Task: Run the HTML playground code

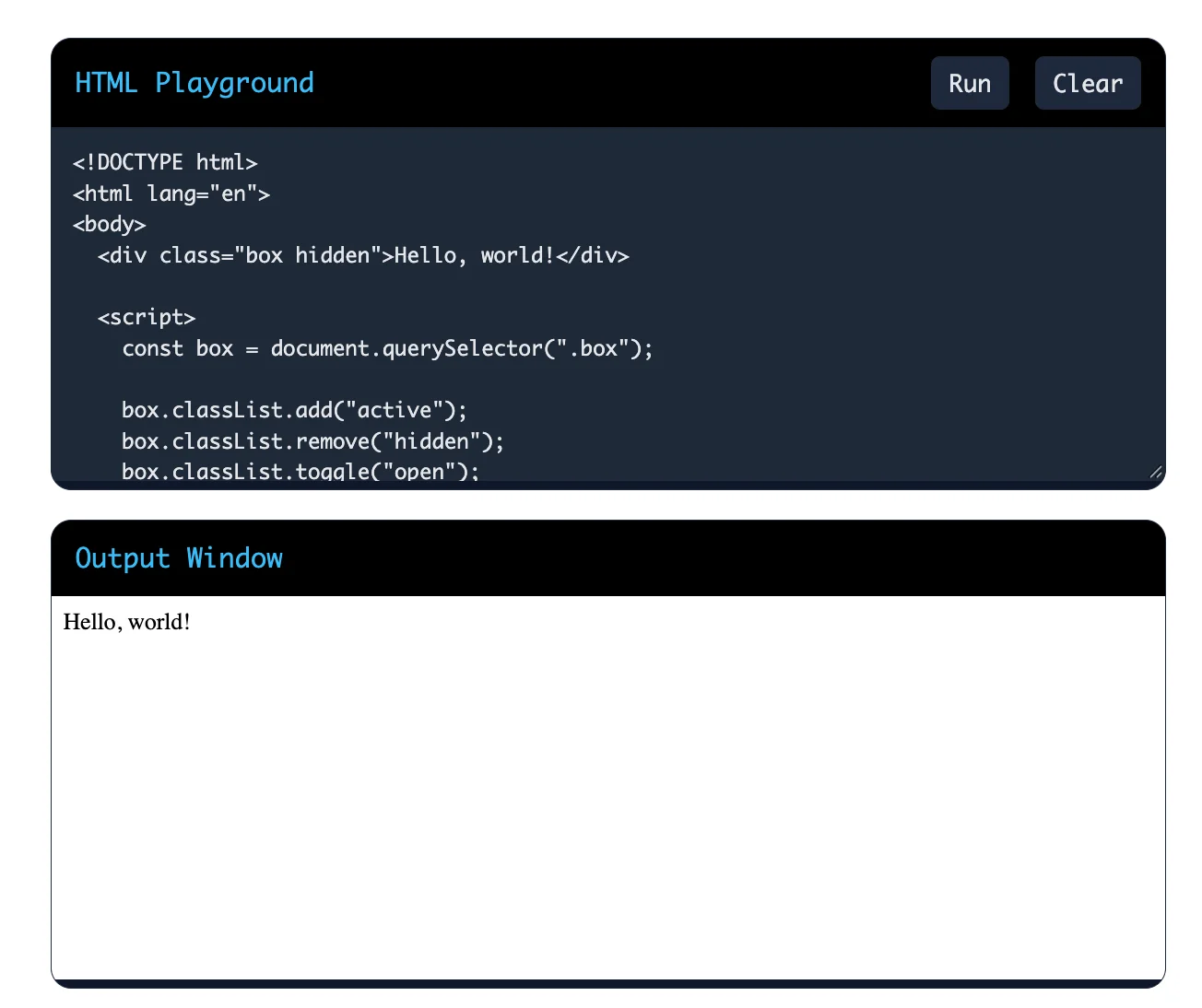Action: tap(970, 83)
